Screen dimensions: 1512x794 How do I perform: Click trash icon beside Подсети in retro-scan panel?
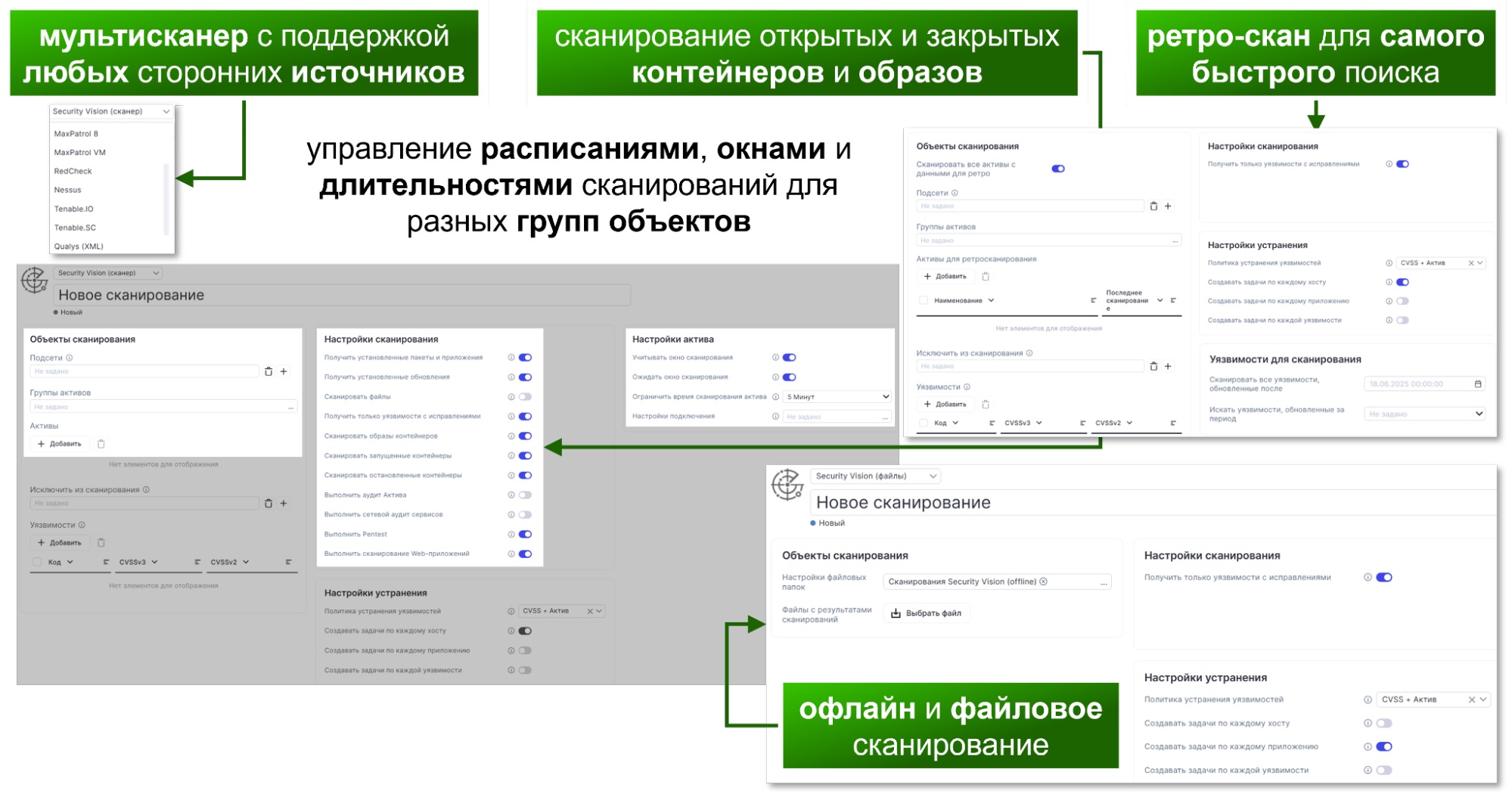click(1153, 206)
